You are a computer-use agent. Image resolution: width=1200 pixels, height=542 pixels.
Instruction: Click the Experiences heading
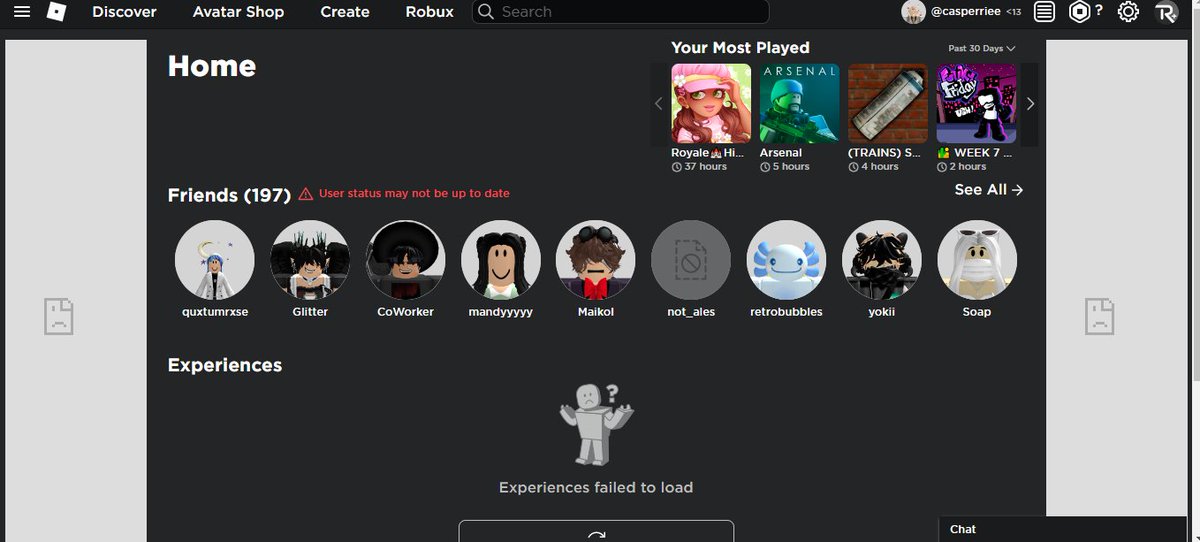click(225, 365)
